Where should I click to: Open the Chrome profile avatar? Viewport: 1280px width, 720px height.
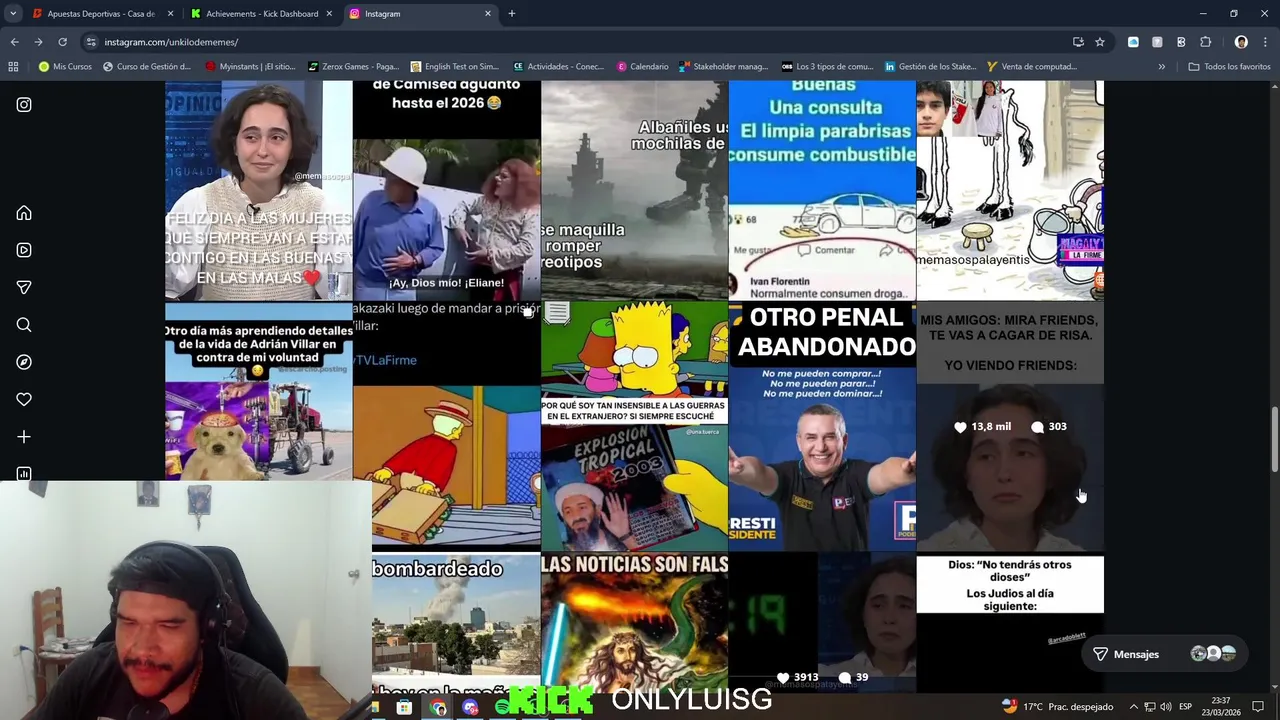[1241, 42]
